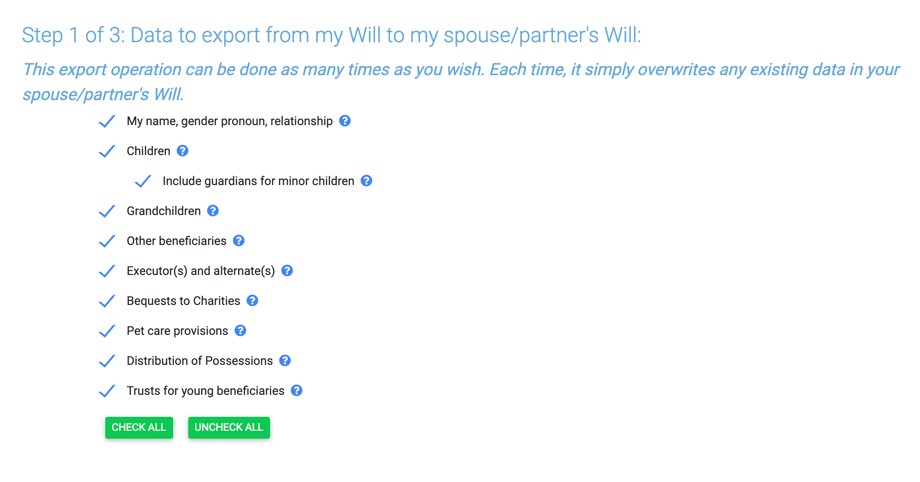Click help icon for guardians for minor children
This screenshot has height=482, width=920.
click(367, 181)
